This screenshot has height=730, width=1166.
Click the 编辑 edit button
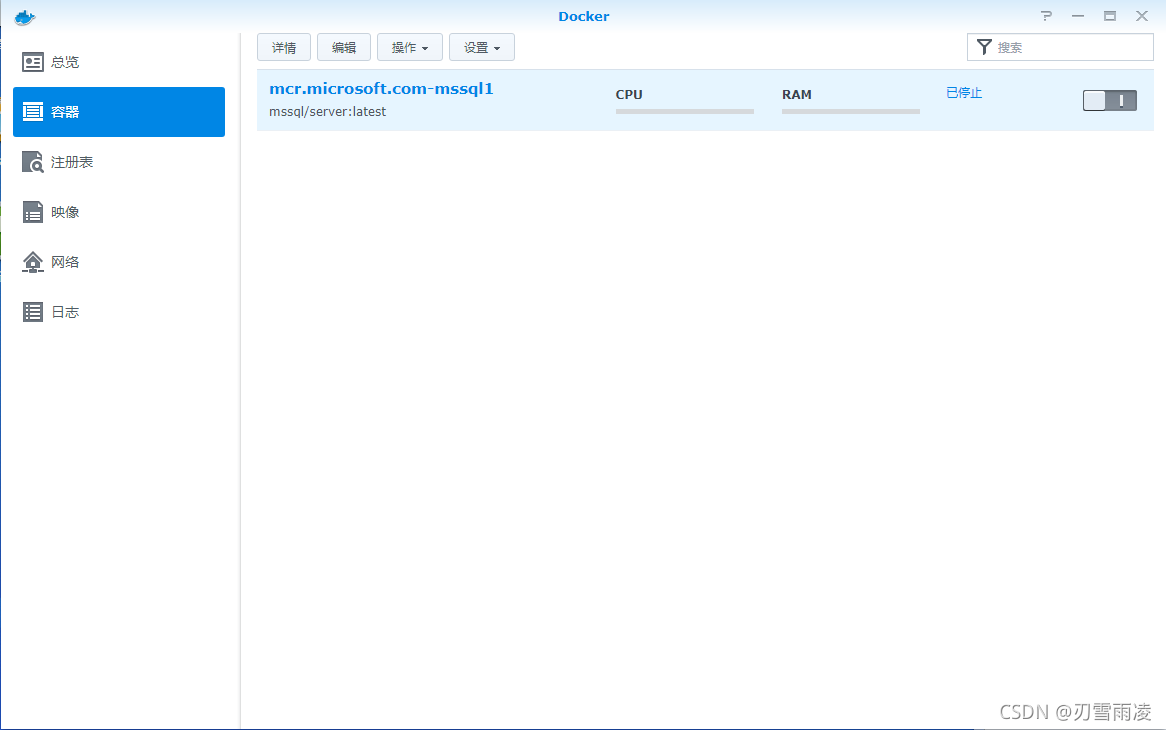tap(344, 47)
